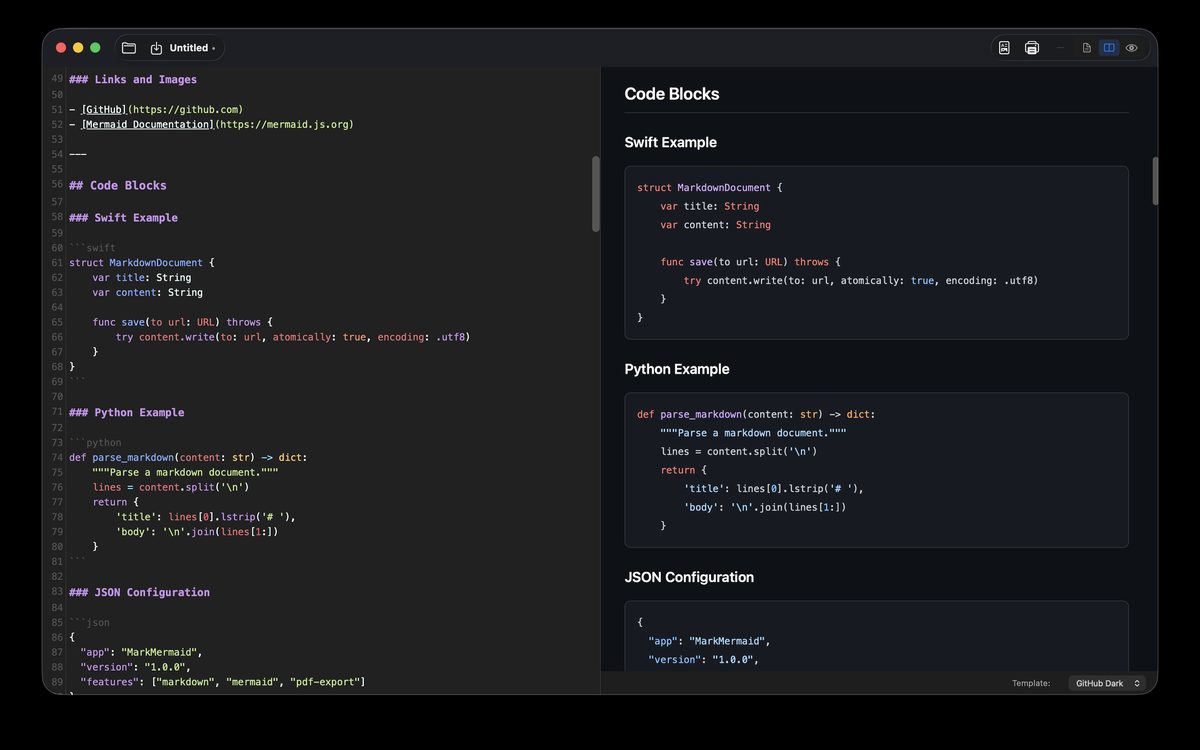
Task: Click '### Python Example' line in editor
Action: (x=127, y=412)
